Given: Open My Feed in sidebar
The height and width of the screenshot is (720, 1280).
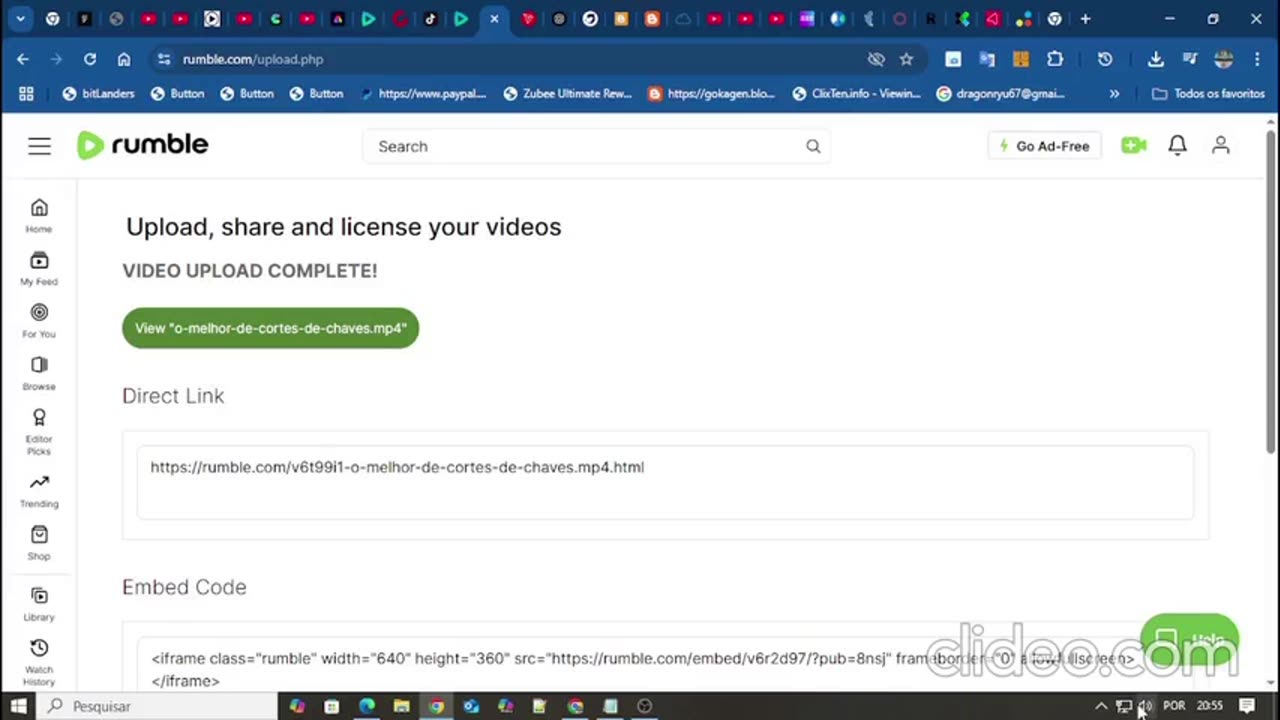Looking at the screenshot, I should pos(39,268).
